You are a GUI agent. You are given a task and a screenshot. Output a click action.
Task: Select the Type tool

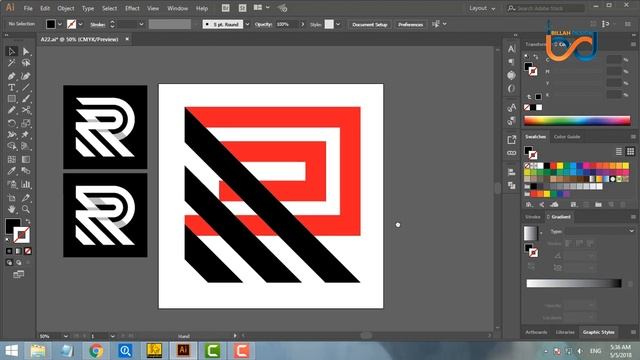(11, 87)
